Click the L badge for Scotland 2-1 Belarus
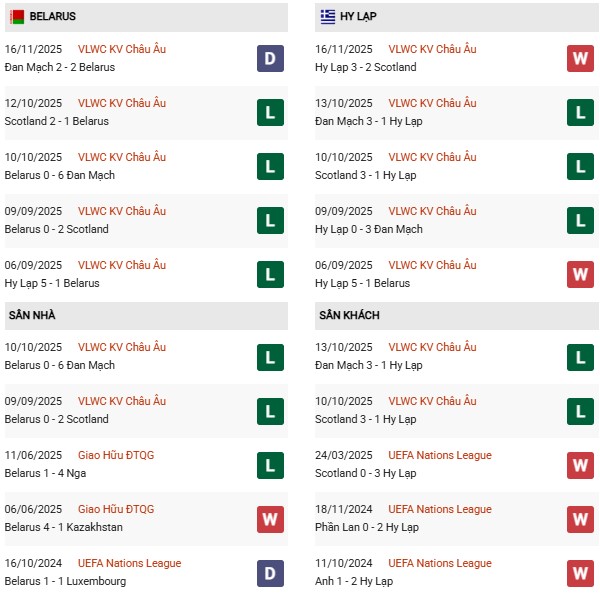Image resolution: width=600 pixels, height=595 pixels. (270, 113)
